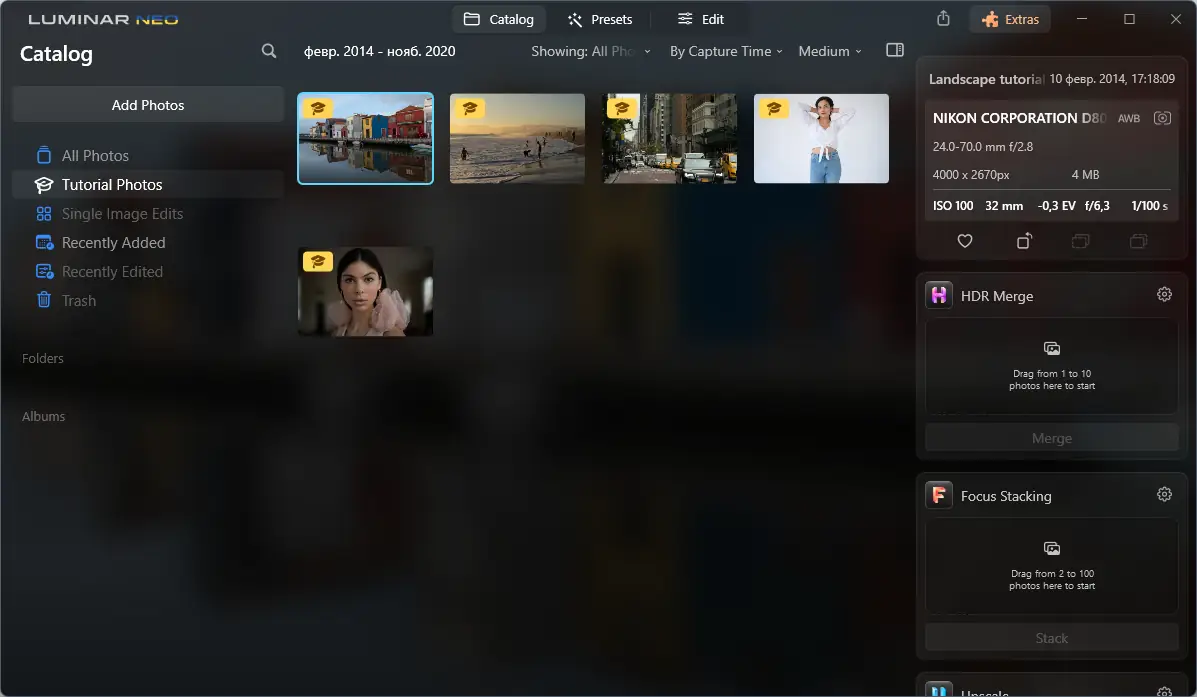Viewport: 1197px width, 697px height.
Task: Select the city street taxi thumbnail
Action: coord(669,138)
